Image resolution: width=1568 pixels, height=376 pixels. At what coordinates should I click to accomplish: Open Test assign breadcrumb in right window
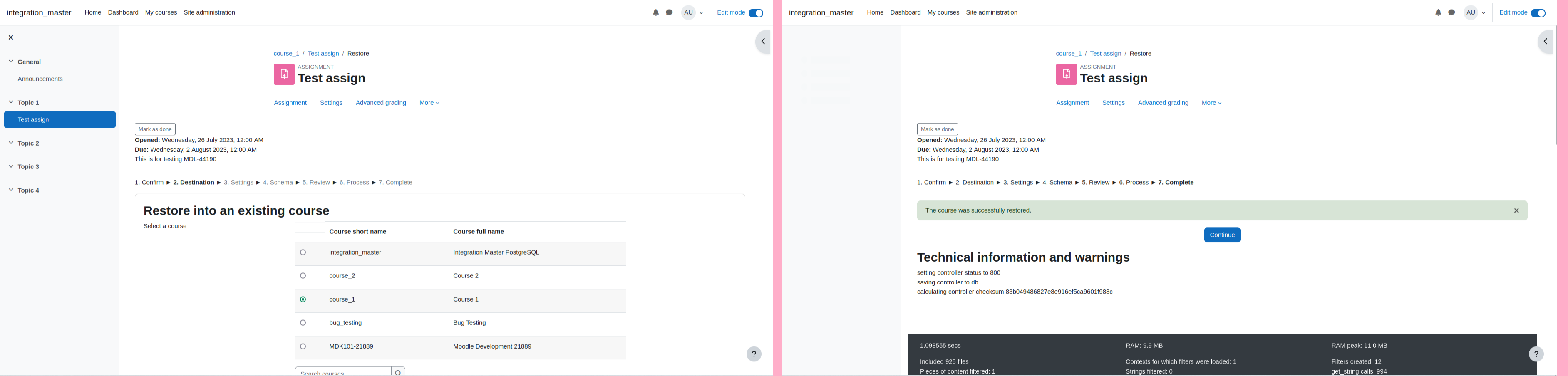[1105, 54]
